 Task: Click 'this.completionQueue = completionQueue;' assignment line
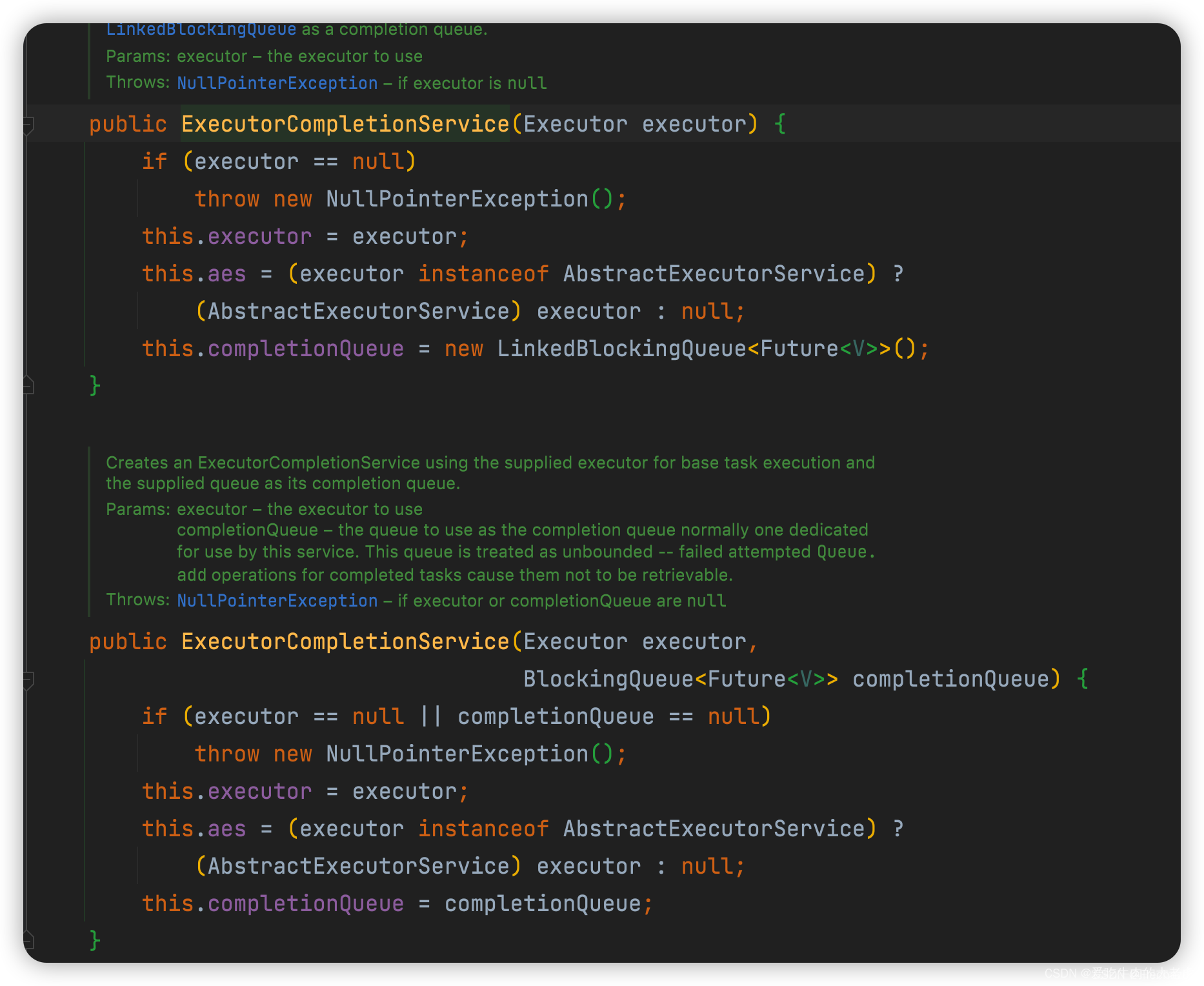pyautogui.click(x=397, y=903)
